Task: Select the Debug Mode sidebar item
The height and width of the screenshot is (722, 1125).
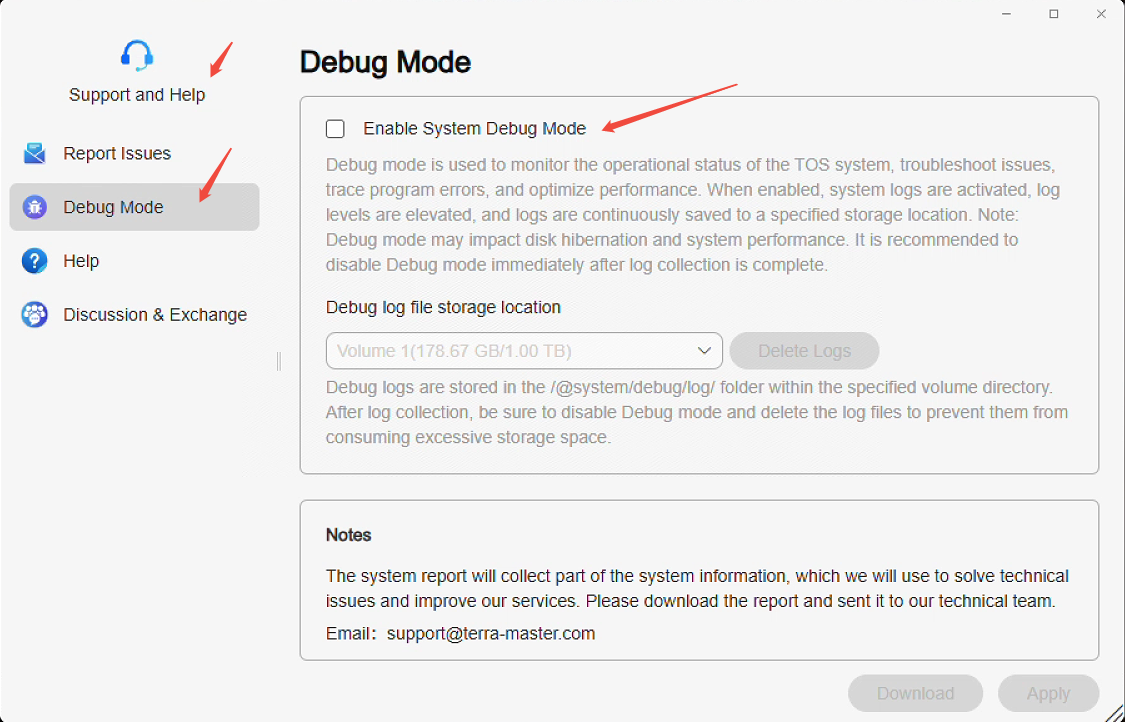Action: pyautogui.click(x=134, y=207)
